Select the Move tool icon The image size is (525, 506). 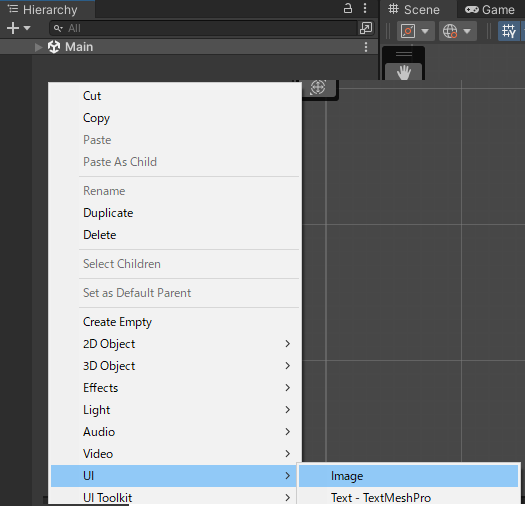point(317,88)
